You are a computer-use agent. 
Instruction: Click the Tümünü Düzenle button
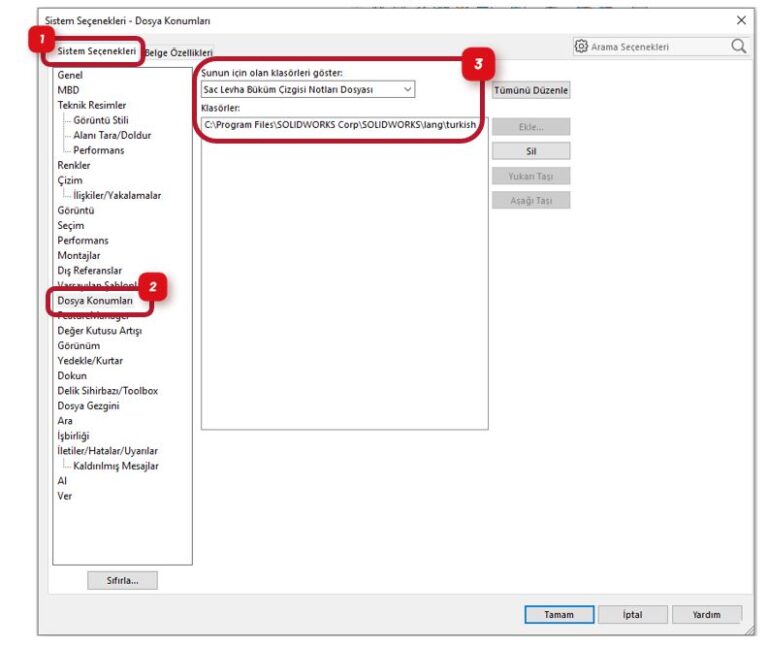(x=530, y=90)
